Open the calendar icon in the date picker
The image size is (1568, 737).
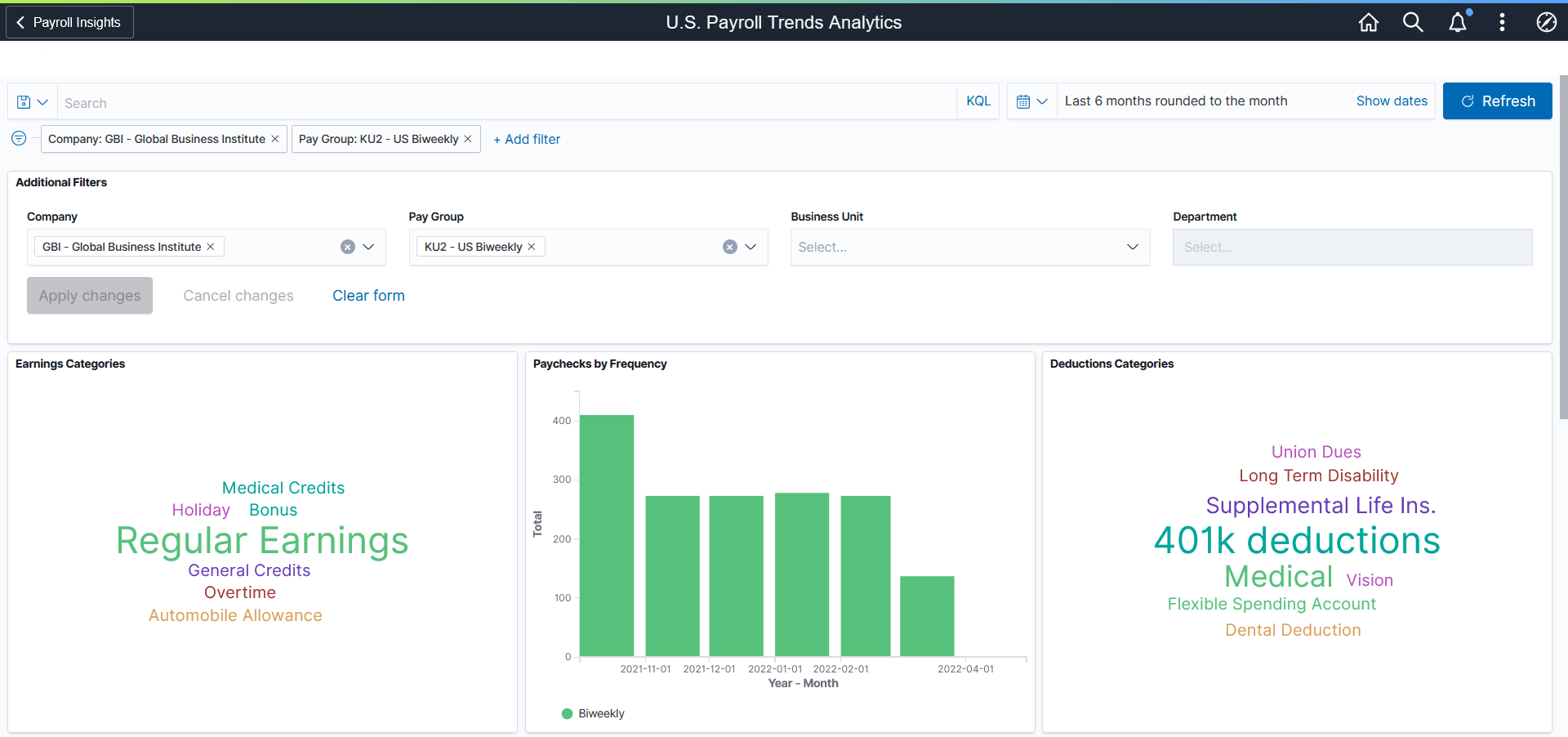(1024, 100)
